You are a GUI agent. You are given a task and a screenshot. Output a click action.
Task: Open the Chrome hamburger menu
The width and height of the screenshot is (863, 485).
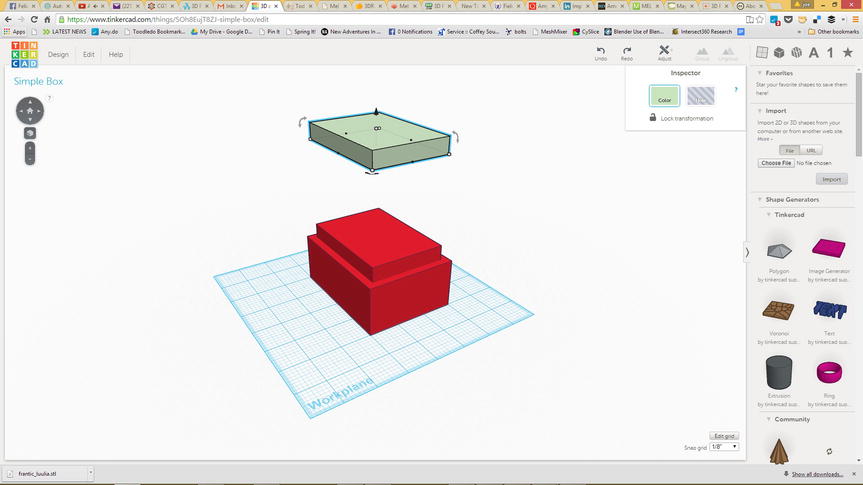[855, 19]
